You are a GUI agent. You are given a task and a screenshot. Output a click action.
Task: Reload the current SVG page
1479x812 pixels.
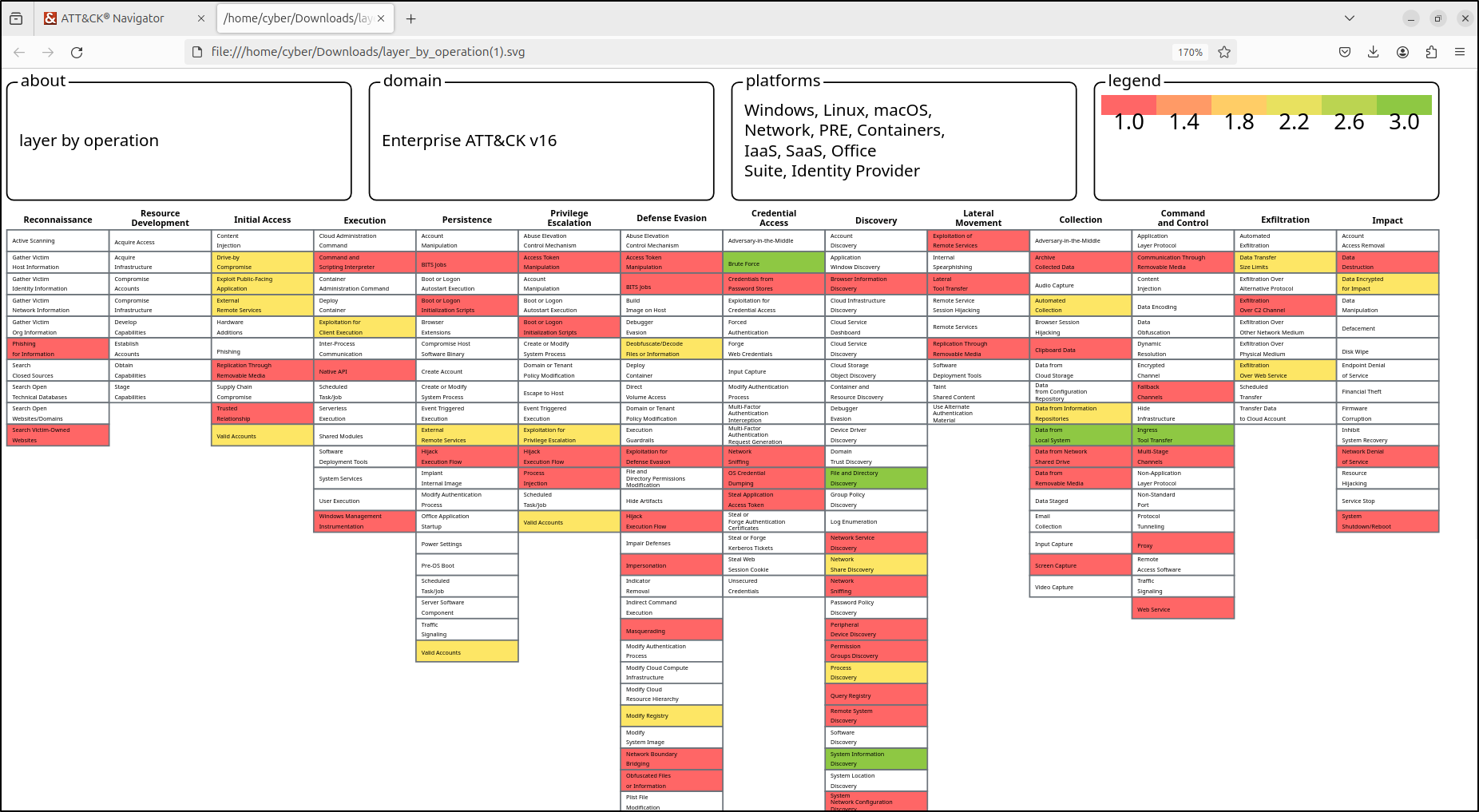coord(77,52)
